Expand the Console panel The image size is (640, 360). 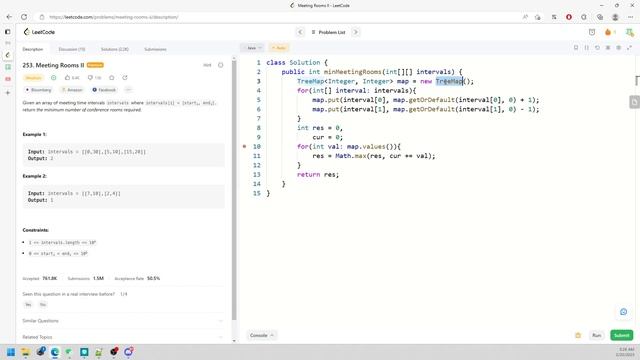(261, 335)
